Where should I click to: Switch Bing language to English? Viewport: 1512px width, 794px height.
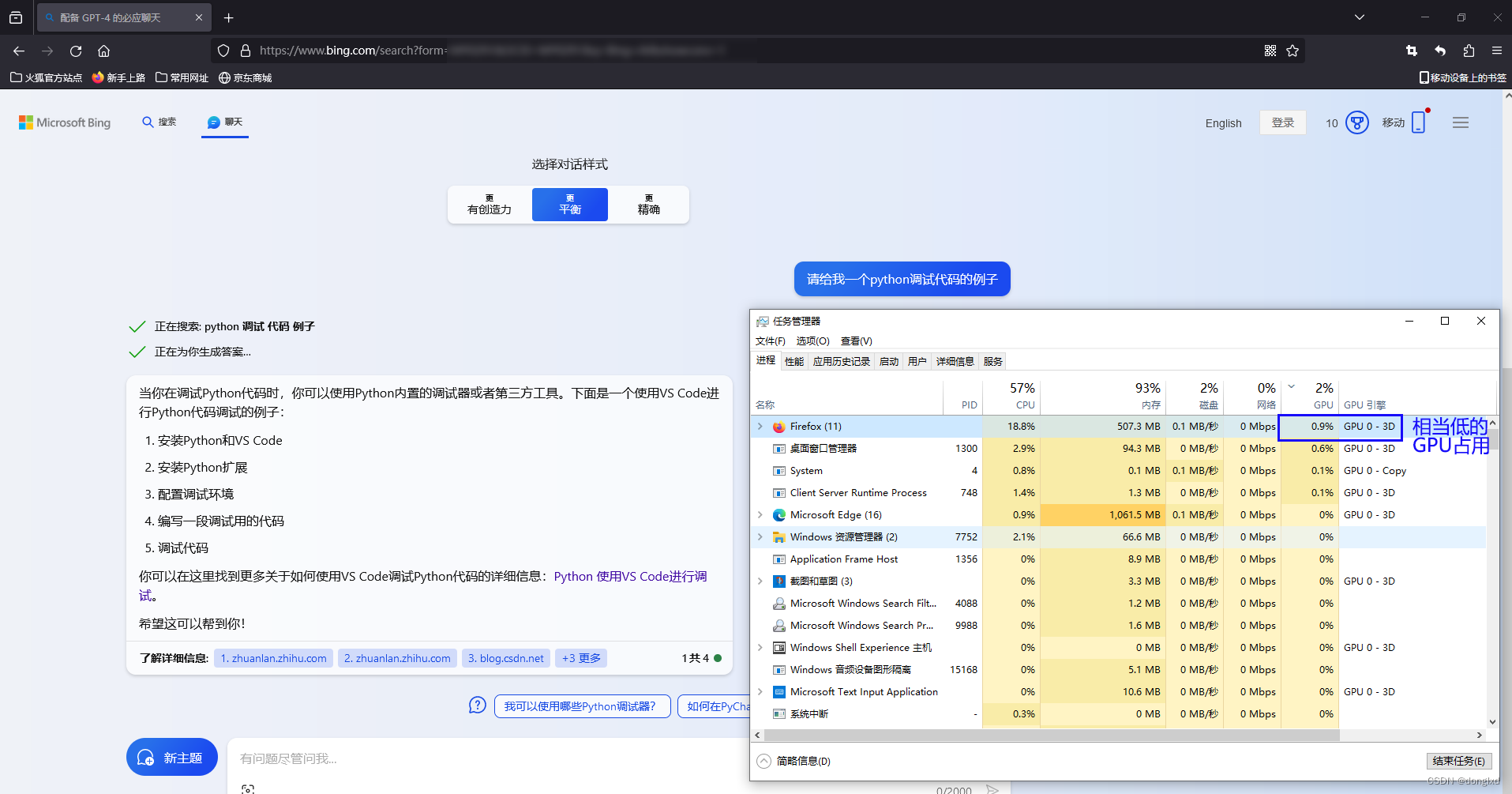pyautogui.click(x=1224, y=123)
